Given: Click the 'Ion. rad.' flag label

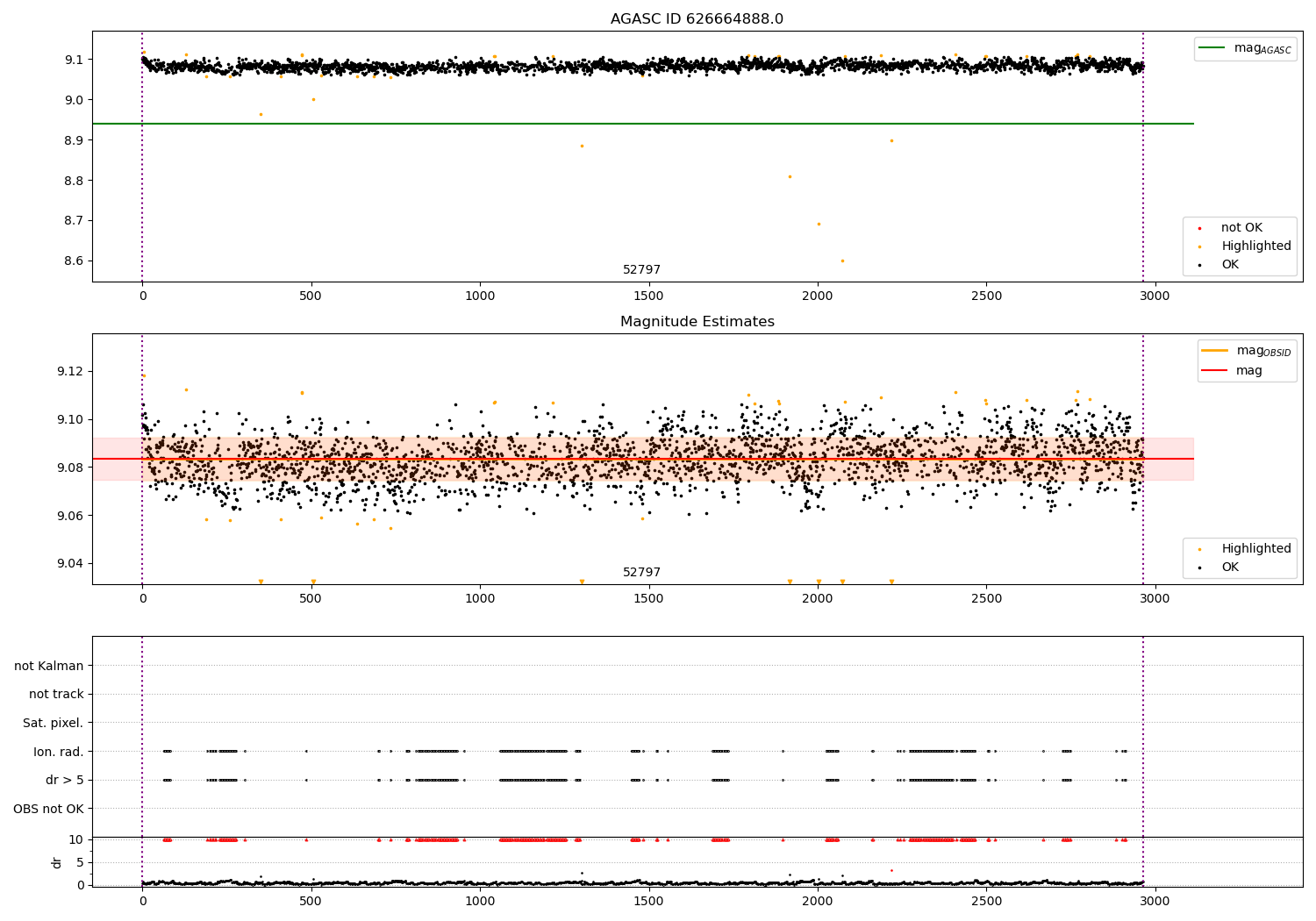Looking at the screenshot, I should pyautogui.click(x=59, y=752).
